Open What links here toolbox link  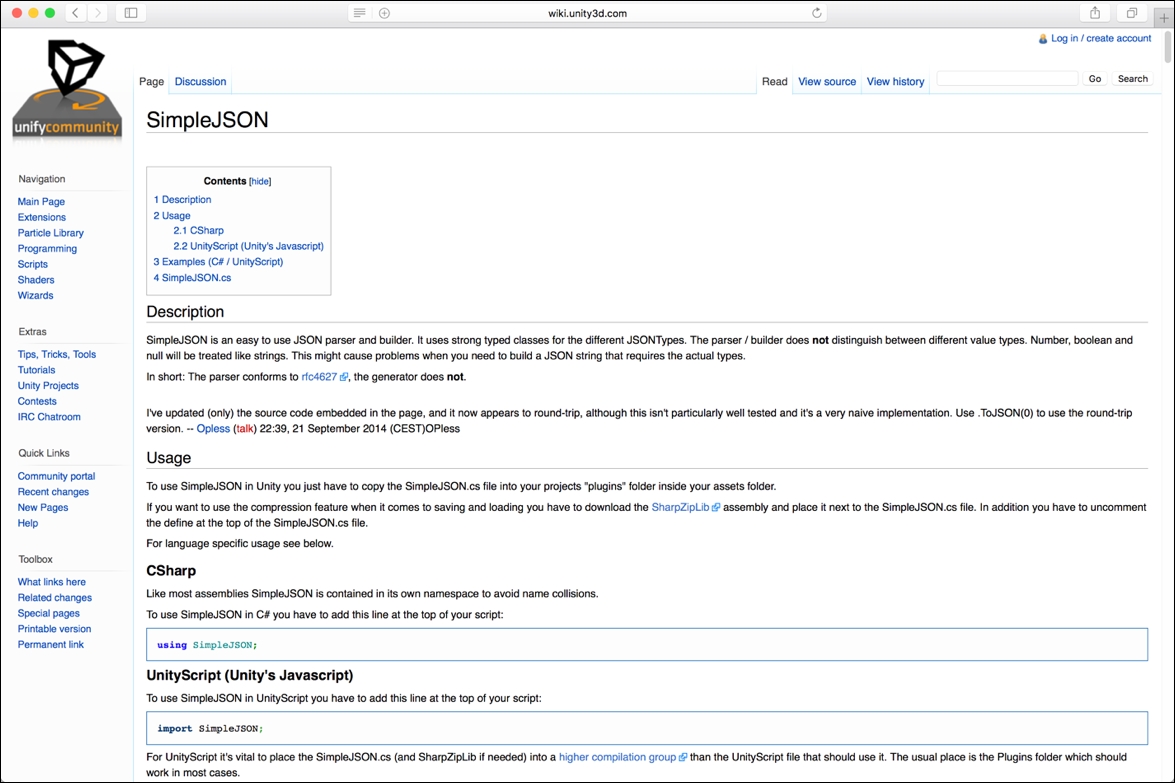(x=52, y=582)
